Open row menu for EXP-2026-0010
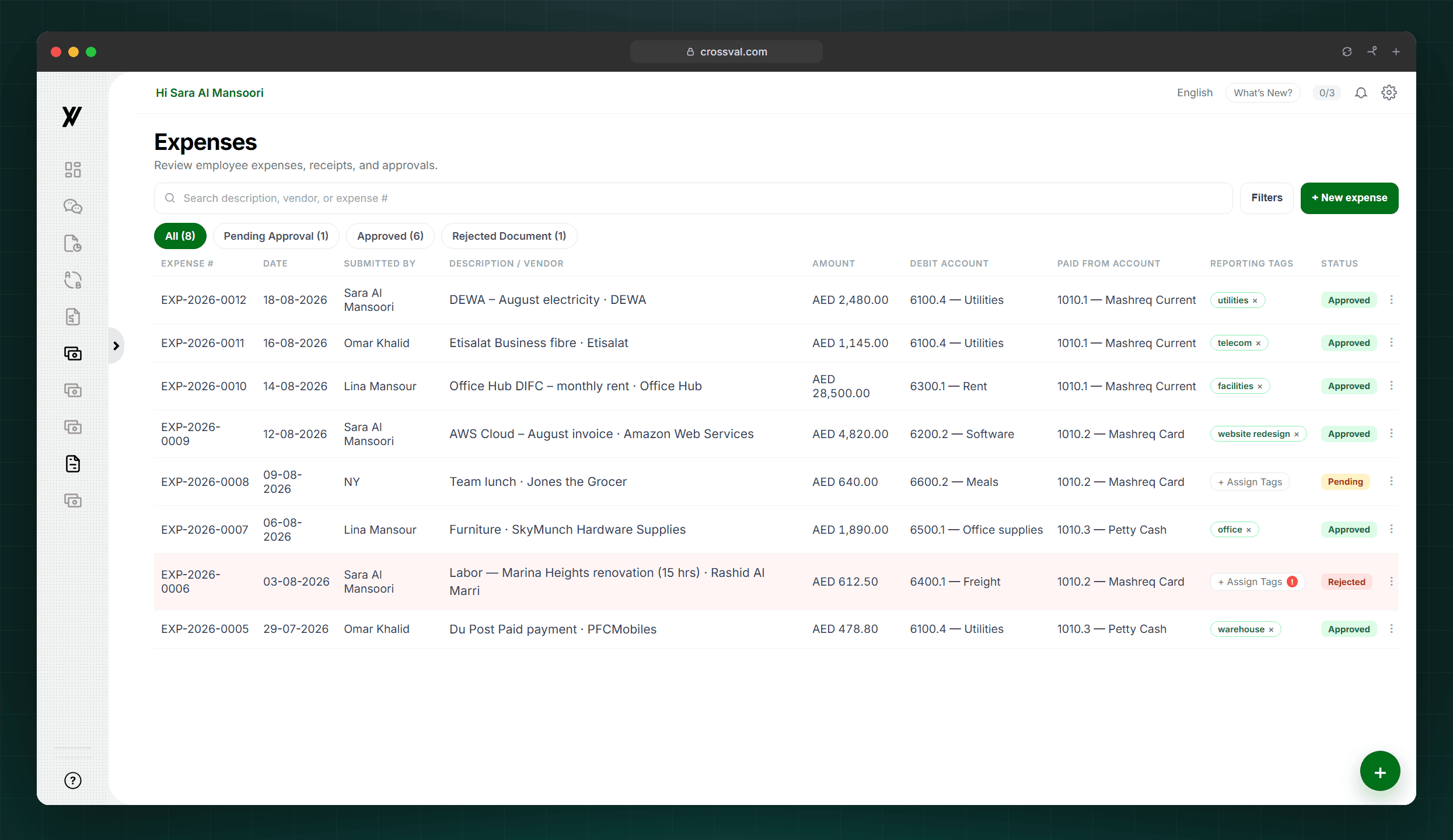Image resolution: width=1453 pixels, height=840 pixels. click(1392, 386)
